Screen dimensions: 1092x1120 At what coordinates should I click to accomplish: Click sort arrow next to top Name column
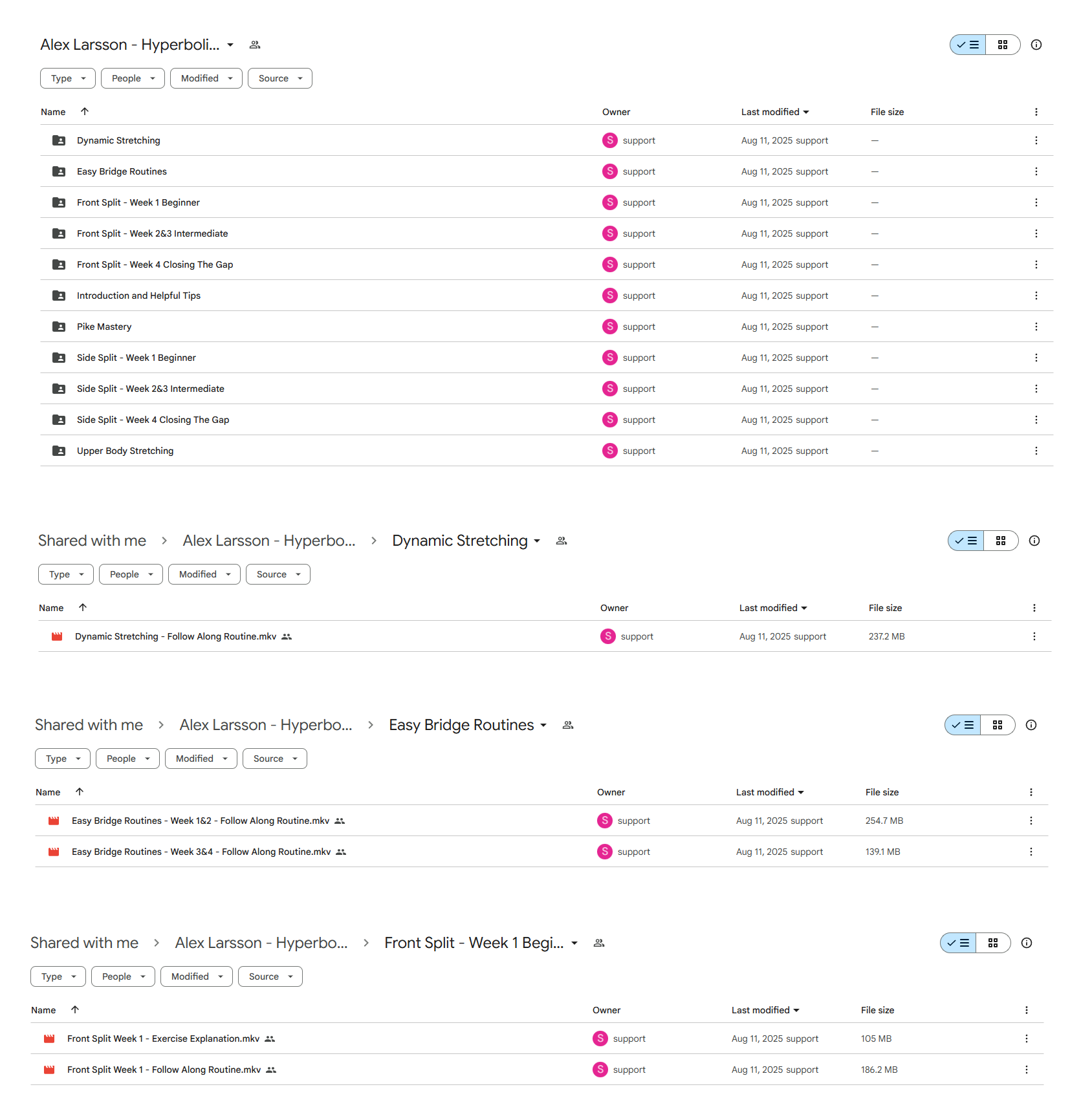pyautogui.click(x=85, y=111)
